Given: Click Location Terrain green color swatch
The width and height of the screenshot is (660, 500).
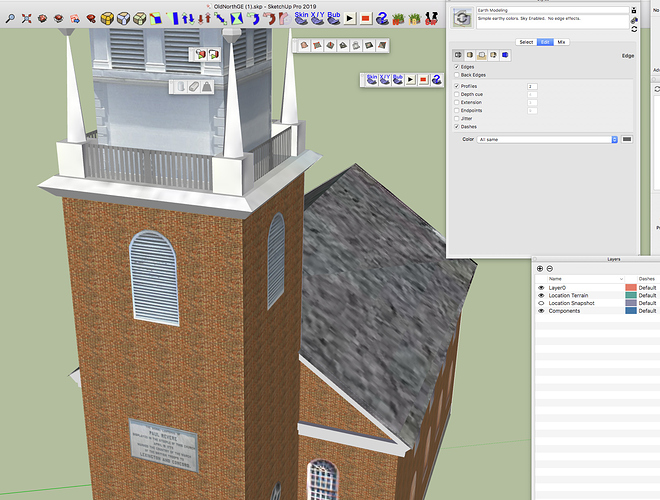Looking at the screenshot, I should [x=631, y=295].
